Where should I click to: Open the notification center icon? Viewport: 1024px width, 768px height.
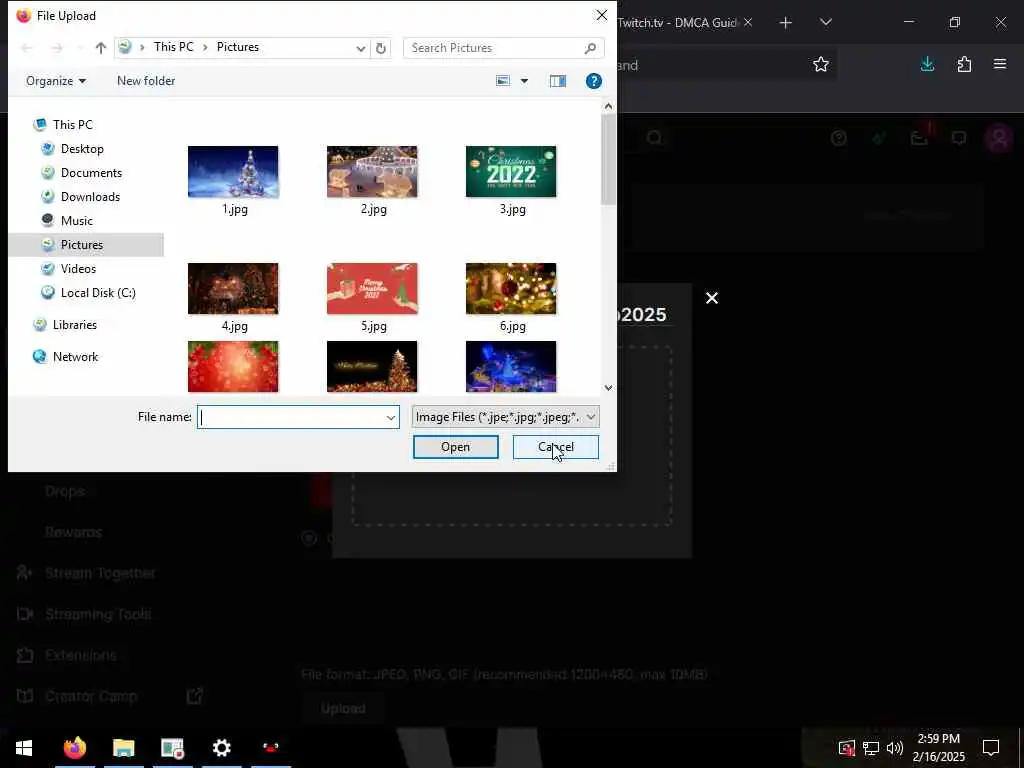click(x=991, y=748)
